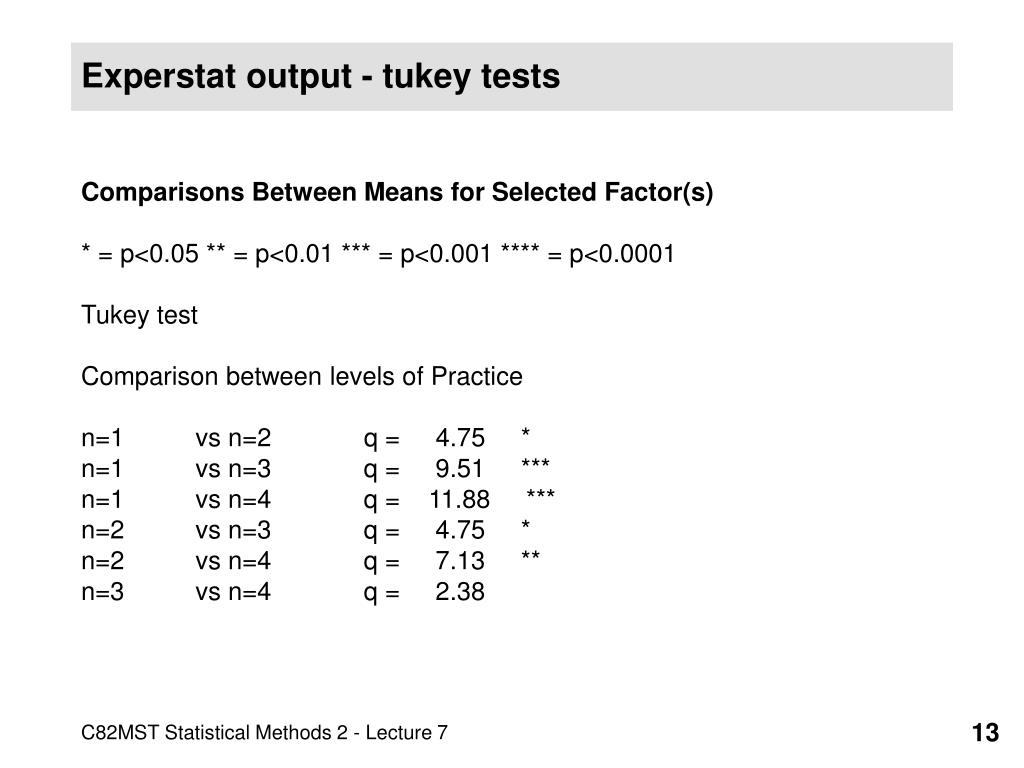This screenshot has height=768, width=1024.
Task: Click 'p<0.0001' in the legend
Action: (621, 254)
